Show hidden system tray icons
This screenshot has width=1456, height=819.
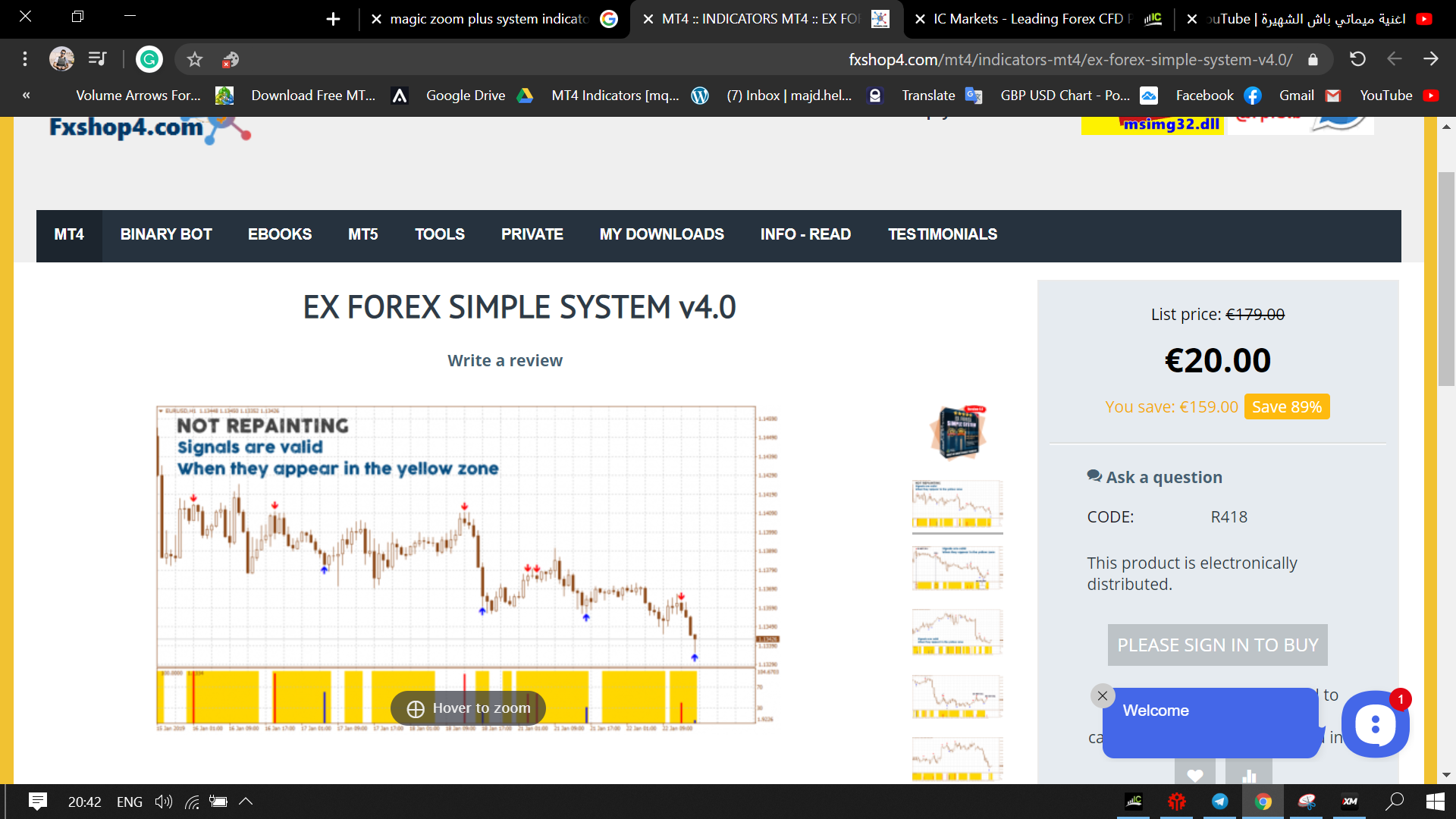(246, 802)
